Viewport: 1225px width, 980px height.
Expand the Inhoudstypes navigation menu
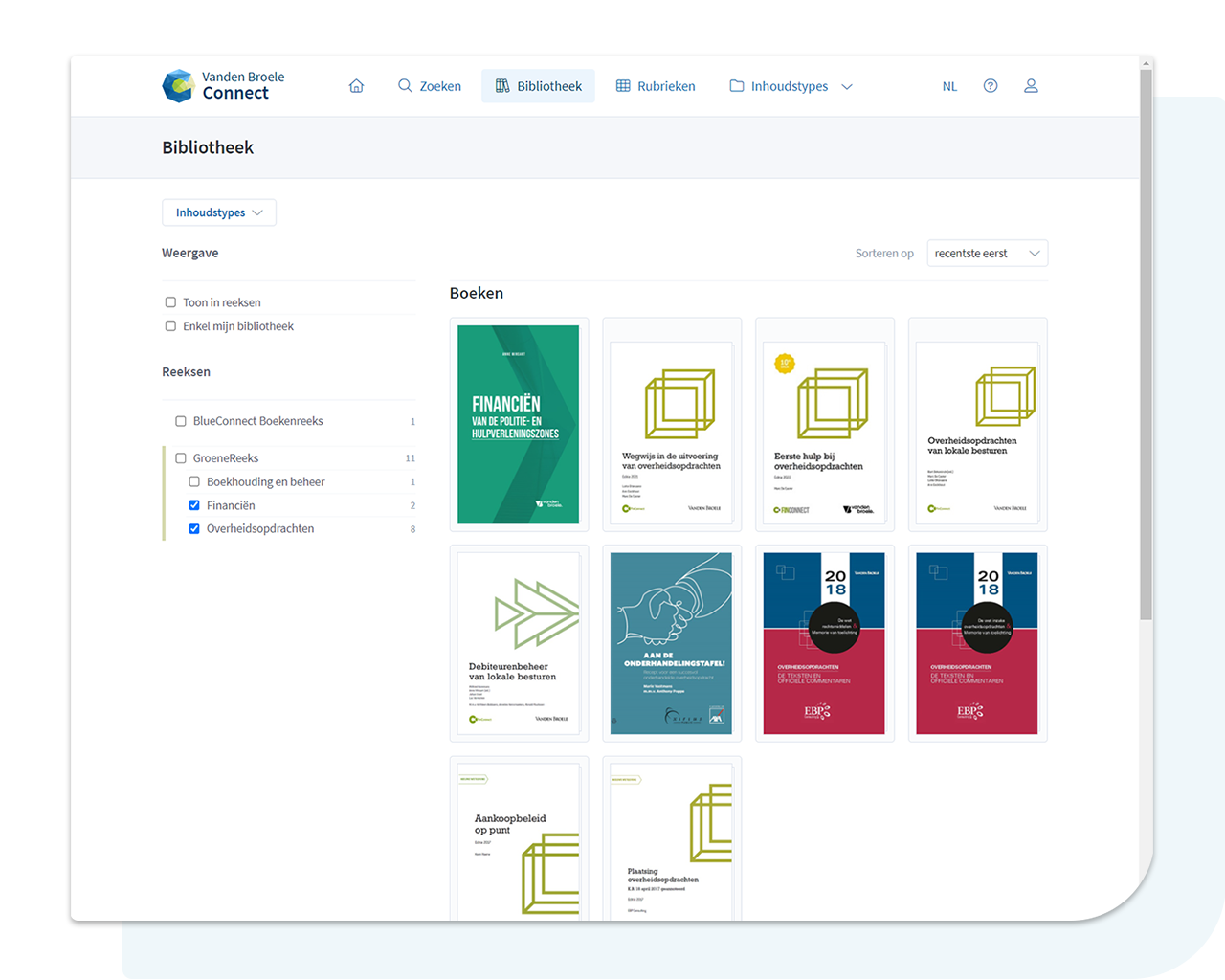pyautogui.click(x=791, y=86)
